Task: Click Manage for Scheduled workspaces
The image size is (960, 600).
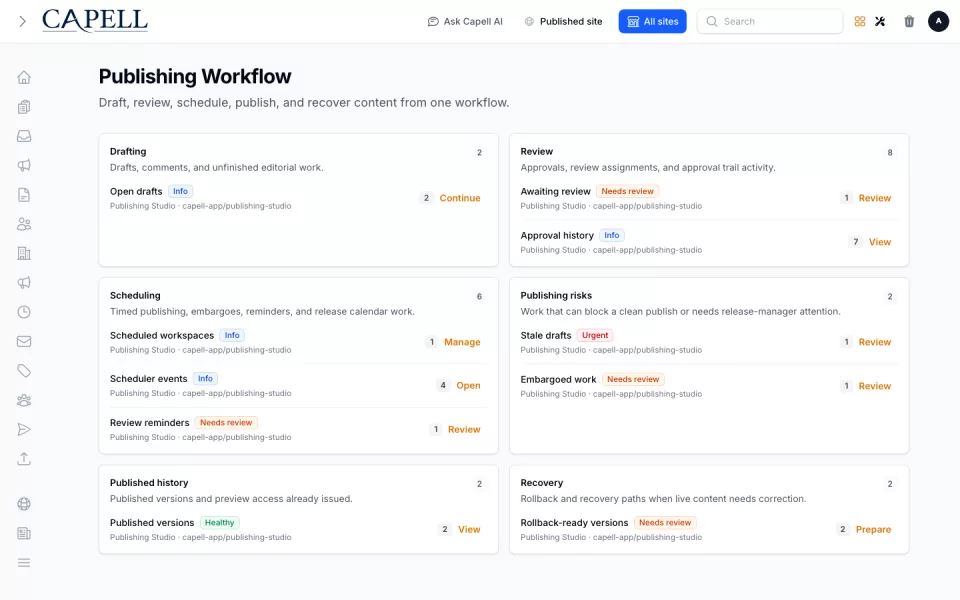Action: click(462, 342)
